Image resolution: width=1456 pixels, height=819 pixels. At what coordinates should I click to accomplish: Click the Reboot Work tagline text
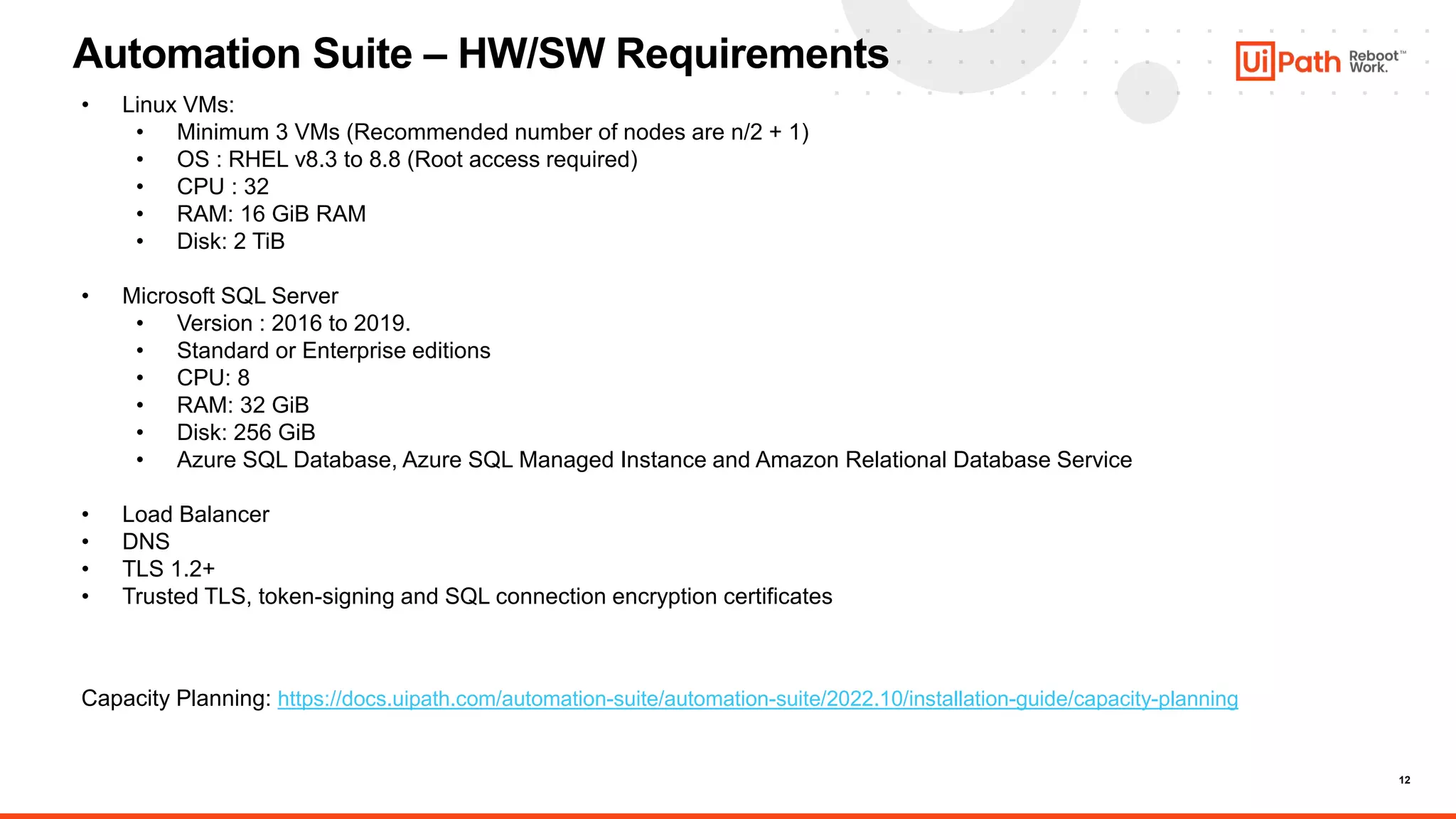point(1375,62)
